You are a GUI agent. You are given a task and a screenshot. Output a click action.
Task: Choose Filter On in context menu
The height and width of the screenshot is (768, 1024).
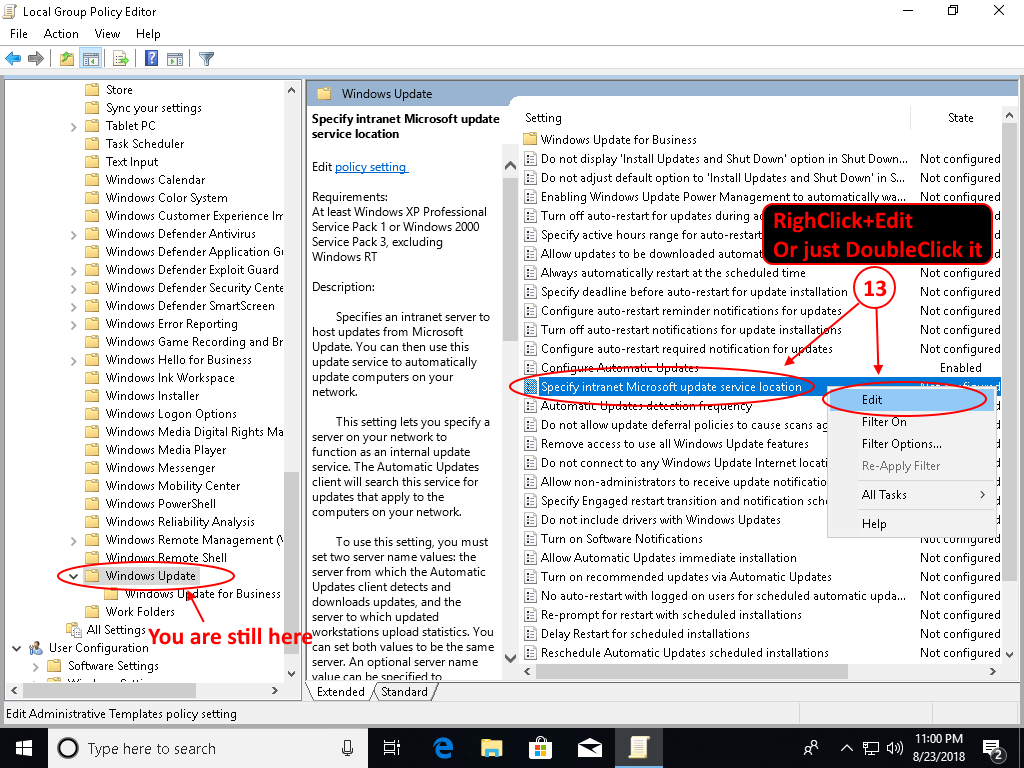910,422
